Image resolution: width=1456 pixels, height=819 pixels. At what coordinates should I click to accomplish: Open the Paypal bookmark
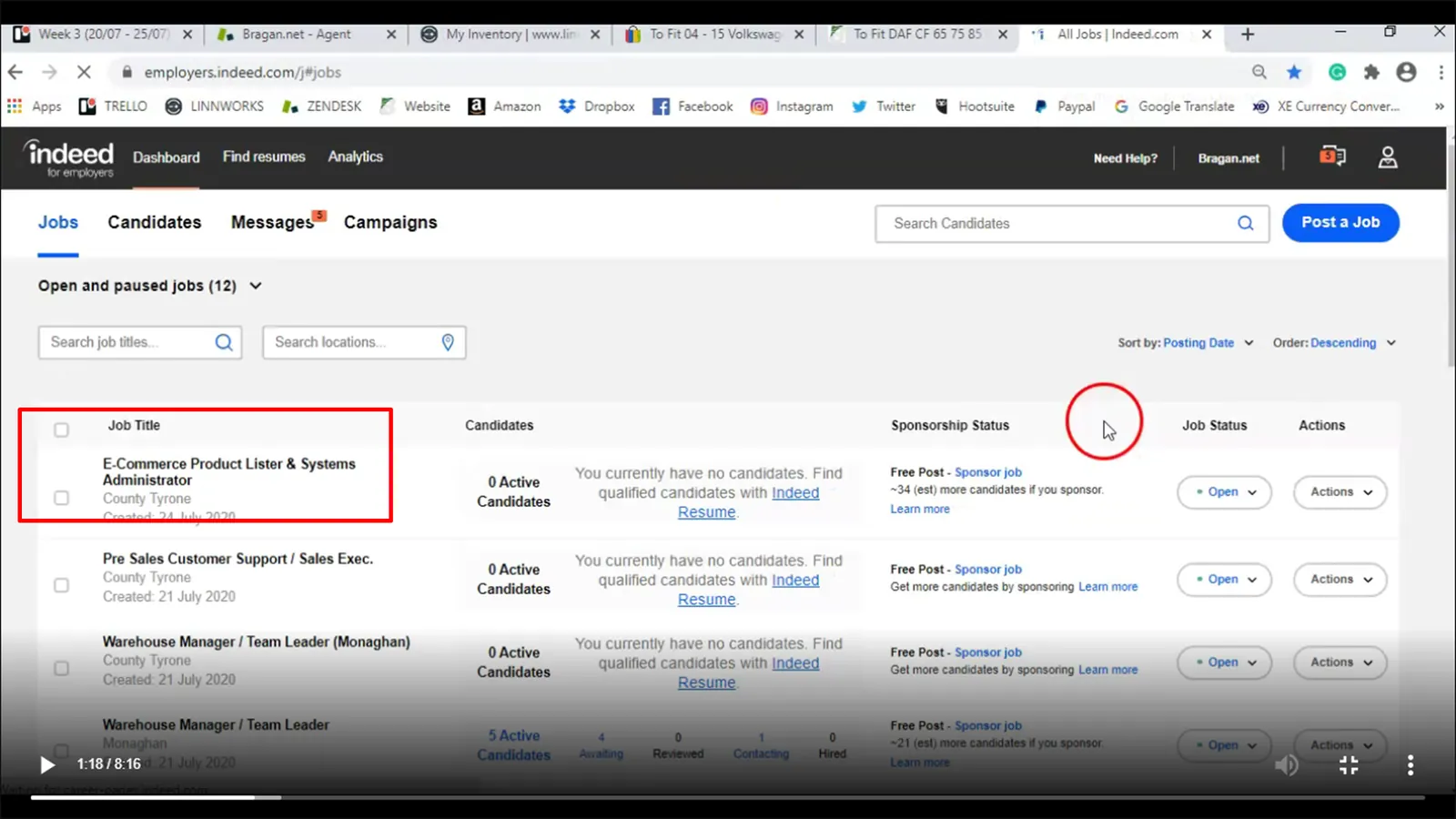(x=1064, y=106)
